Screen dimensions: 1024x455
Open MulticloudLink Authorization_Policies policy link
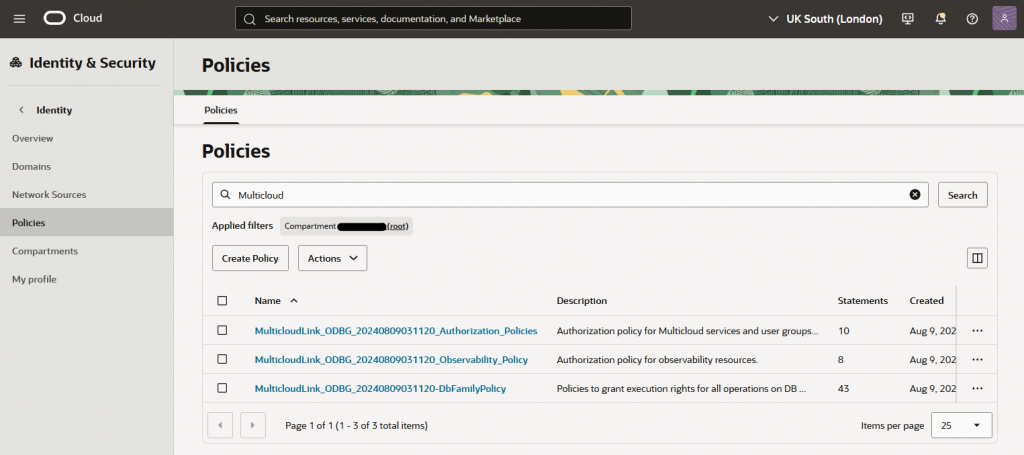click(396, 331)
